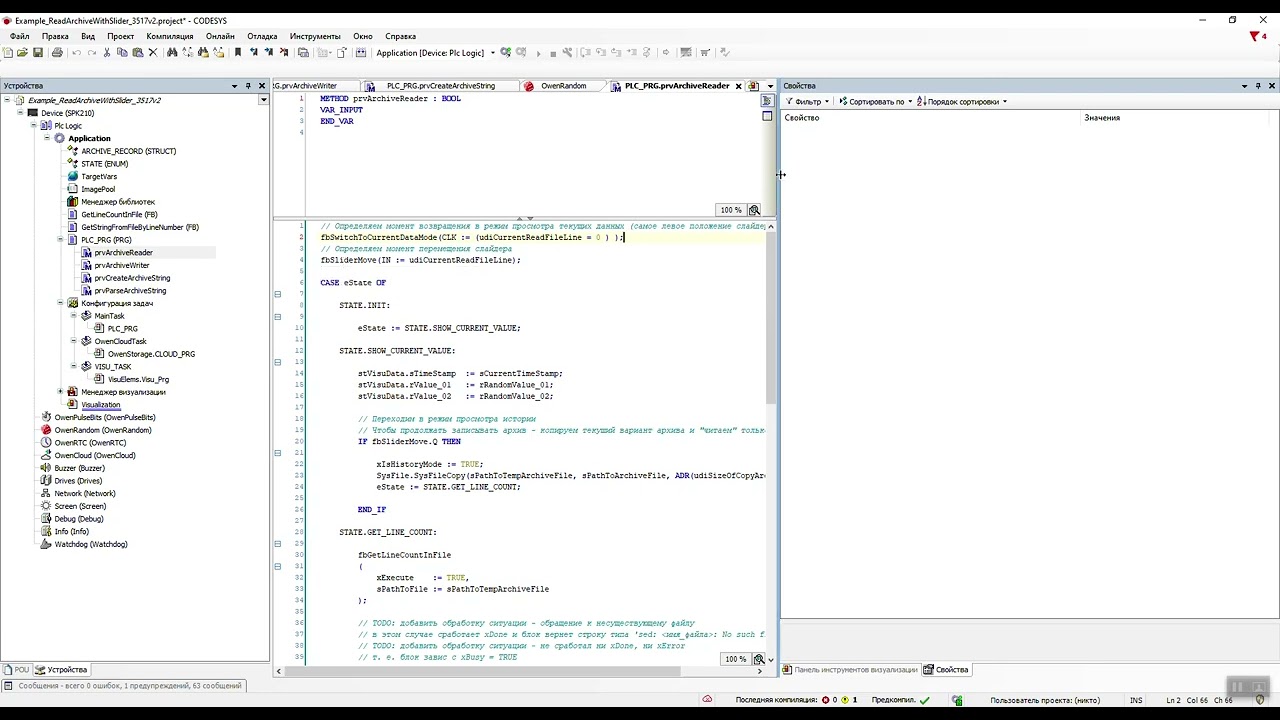The width and height of the screenshot is (1280, 720).
Task: Open the Отладка menu
Action: coord(262,36)
